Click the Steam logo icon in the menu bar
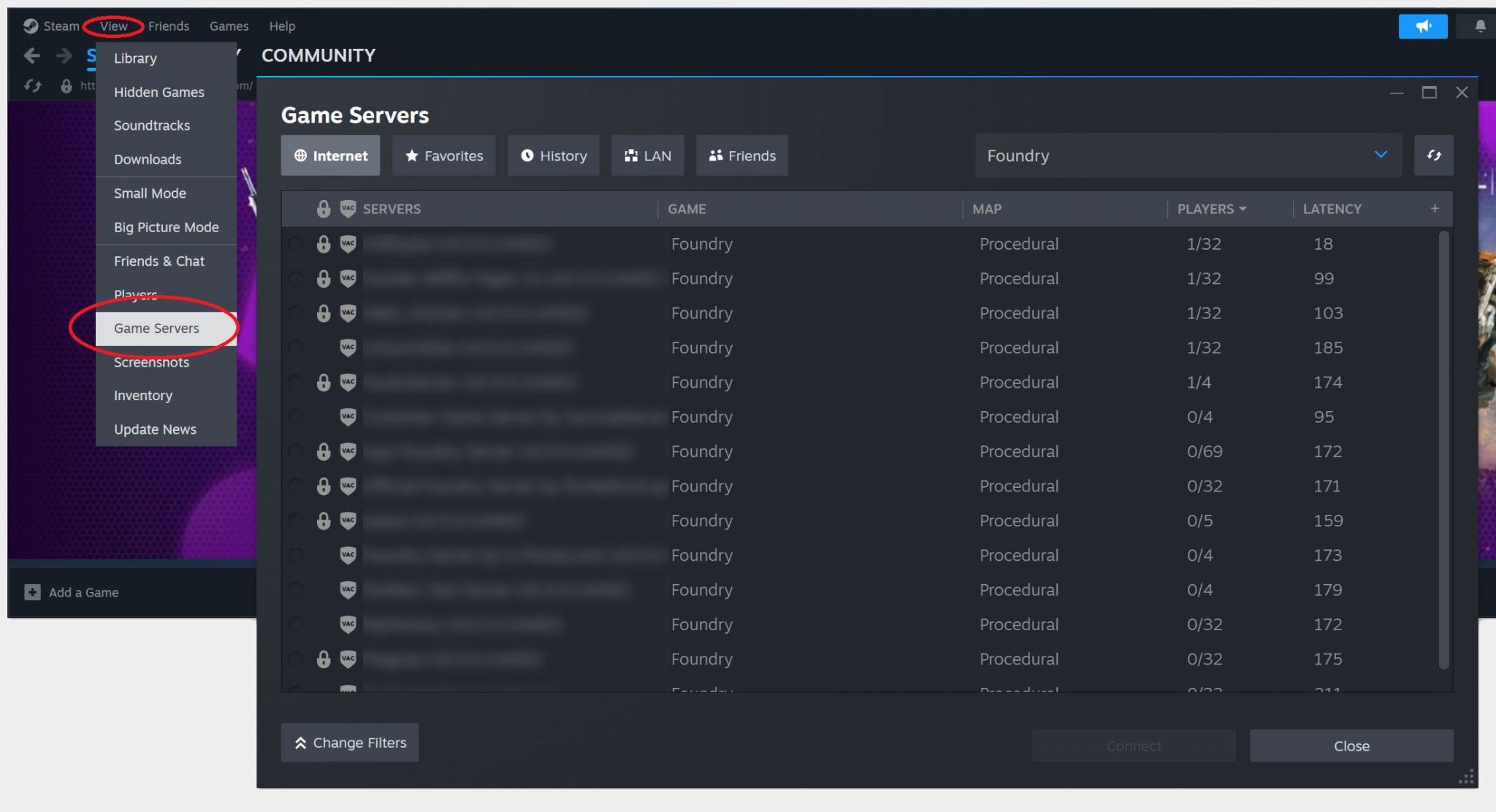Image resolution: width=1496 pixels, height=812 pixels. pyautogui.click(x=30, y=26)
